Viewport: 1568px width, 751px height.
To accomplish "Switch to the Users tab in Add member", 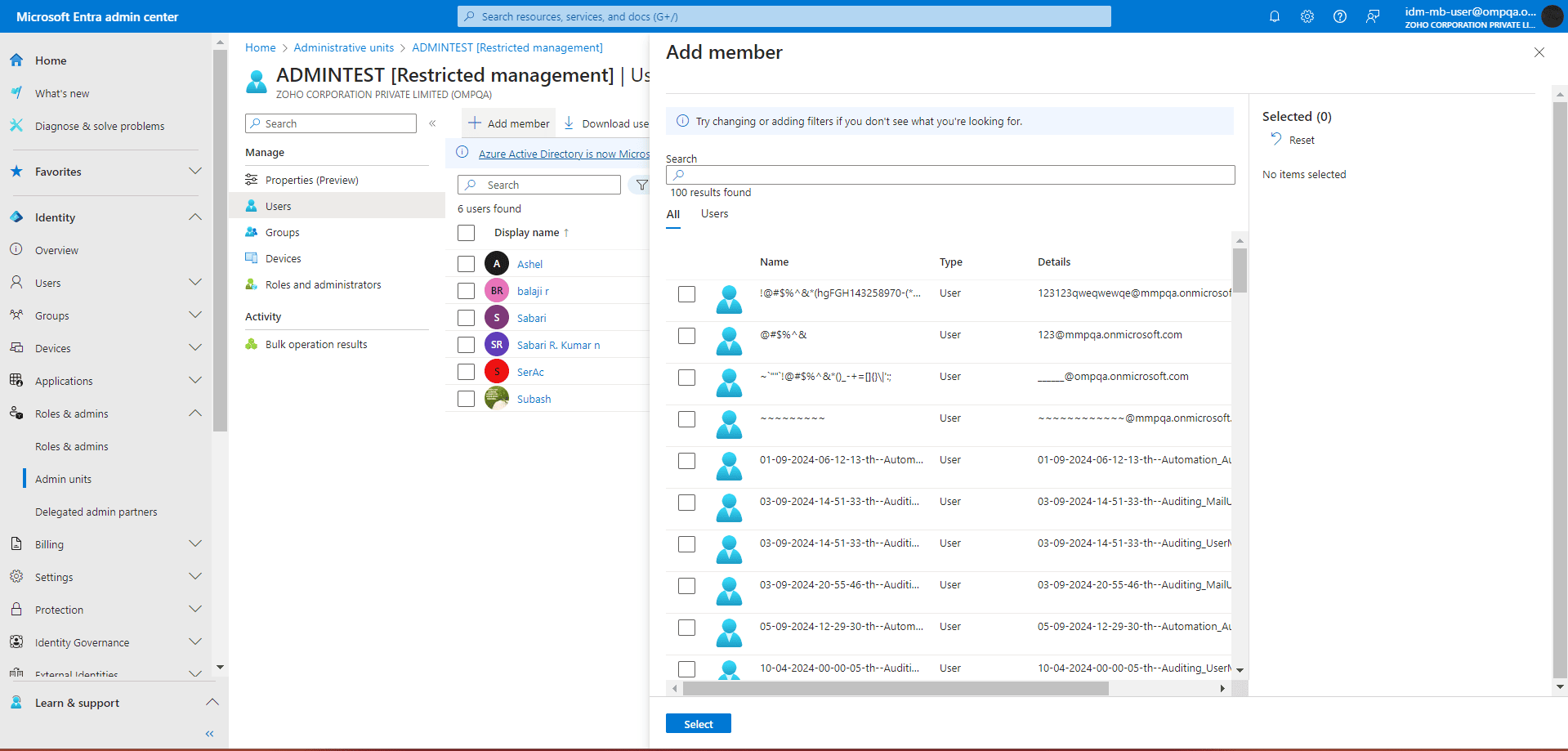I will click(x=714, y=214).
